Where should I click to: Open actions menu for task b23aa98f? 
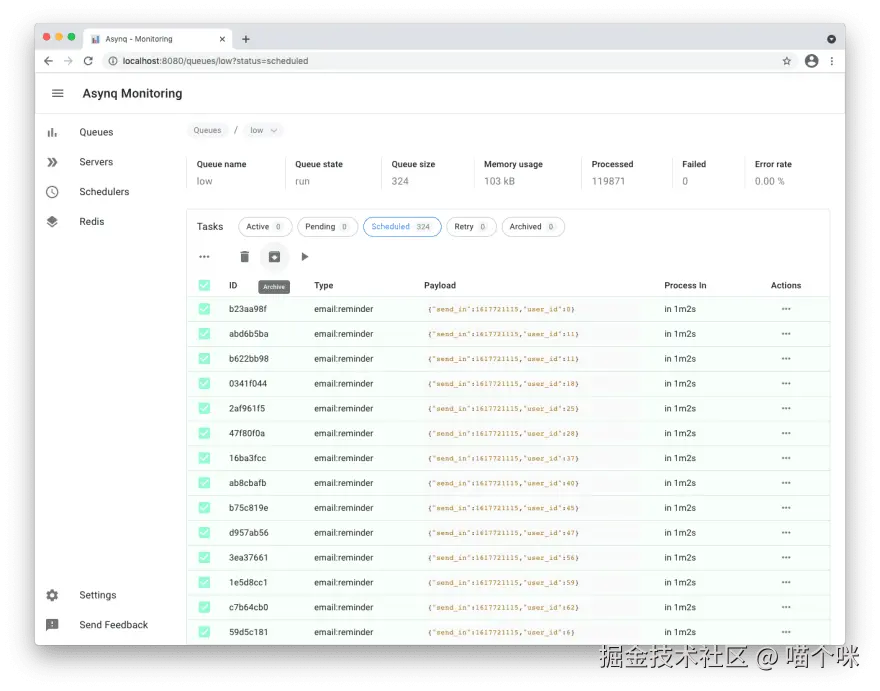tap(786, 309)
